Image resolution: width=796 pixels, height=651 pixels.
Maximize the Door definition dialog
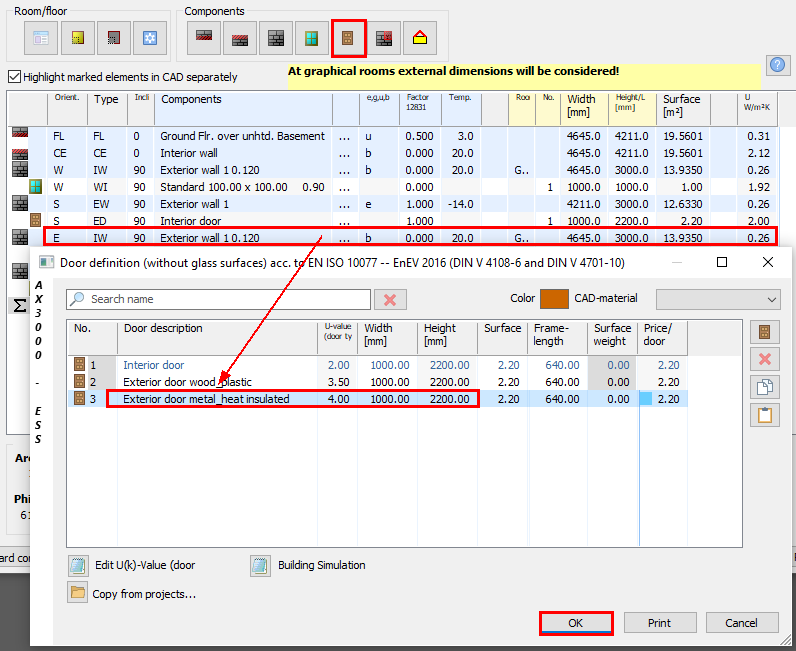[x=722, y=262]
